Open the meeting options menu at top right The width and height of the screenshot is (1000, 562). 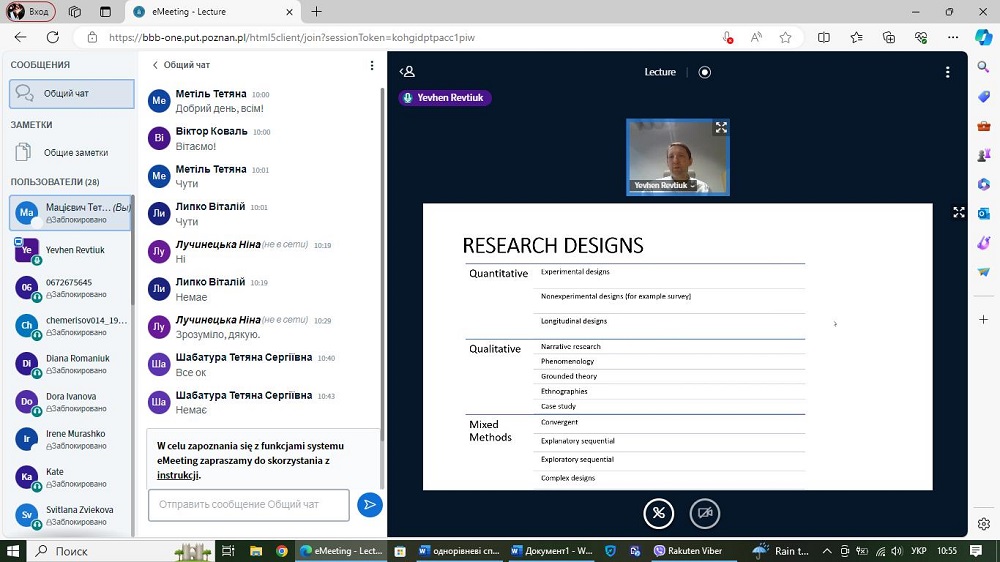coord(947,72)
